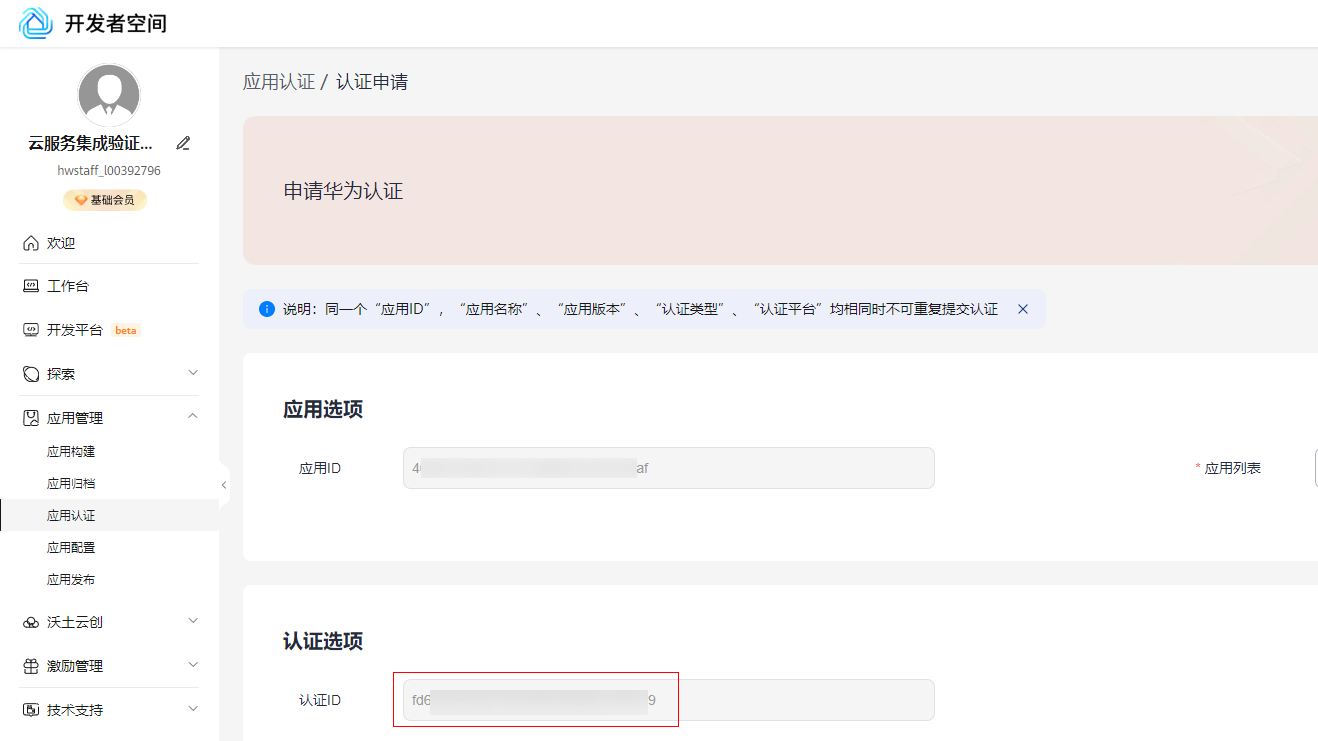The width and height of the screenshot is (1318, 741).
Task: Click the 应用ID input field
Action: [669, 468]
